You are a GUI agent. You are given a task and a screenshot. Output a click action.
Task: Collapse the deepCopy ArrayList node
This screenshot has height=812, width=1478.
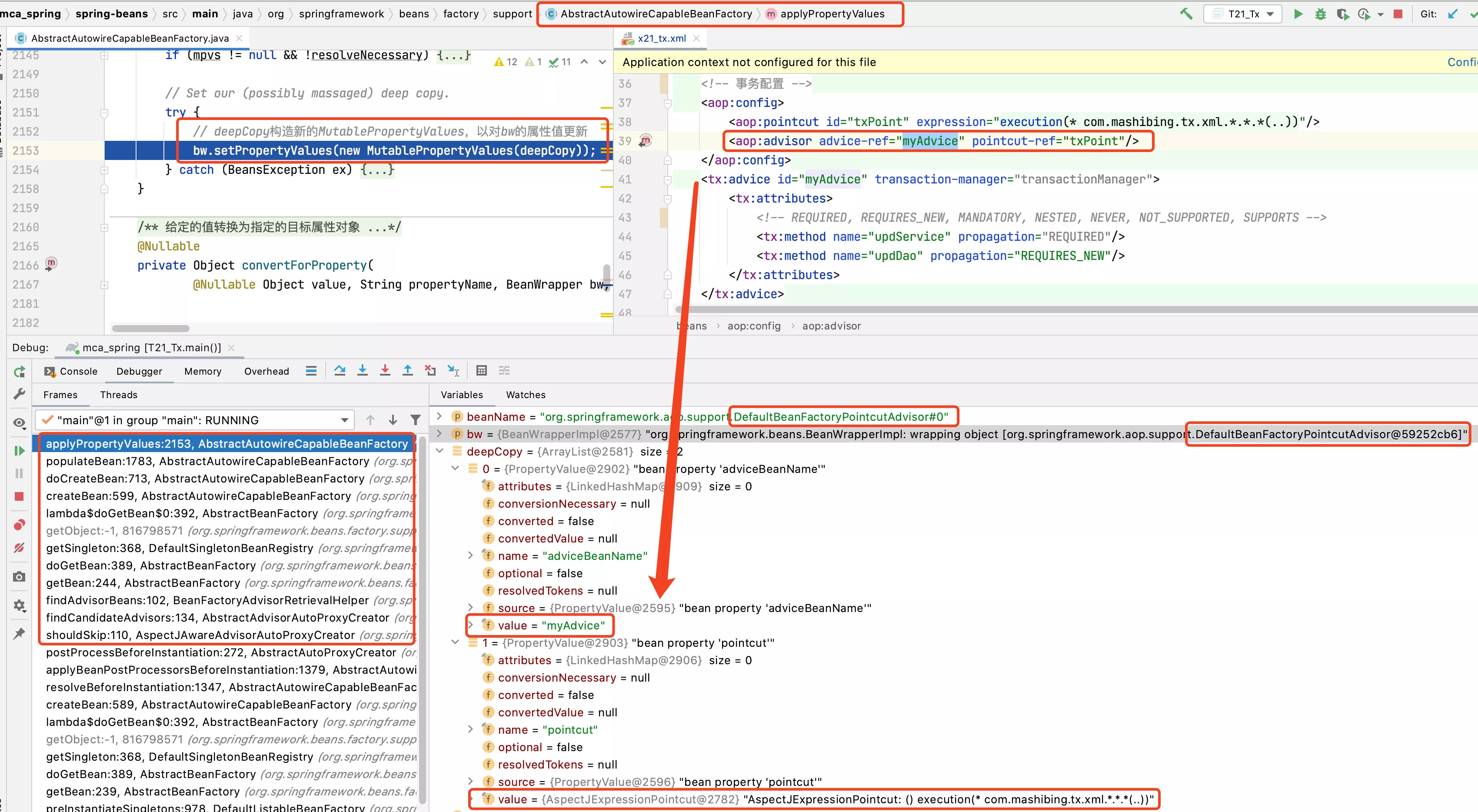click(x=439, y=451)
